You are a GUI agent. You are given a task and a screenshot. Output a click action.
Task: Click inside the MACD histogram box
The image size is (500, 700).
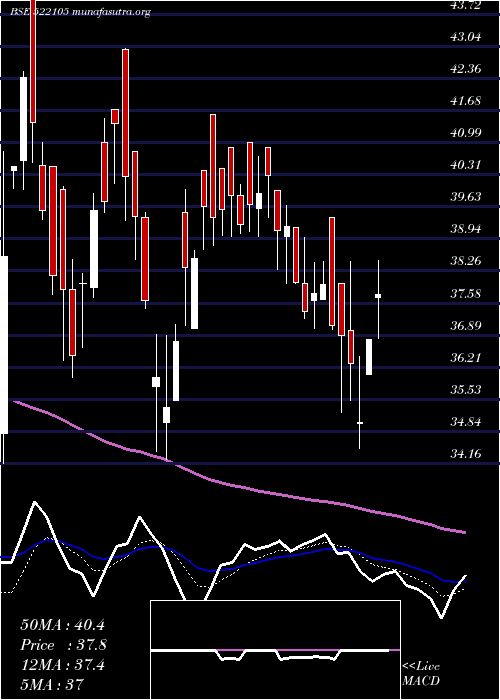(275, 650)
